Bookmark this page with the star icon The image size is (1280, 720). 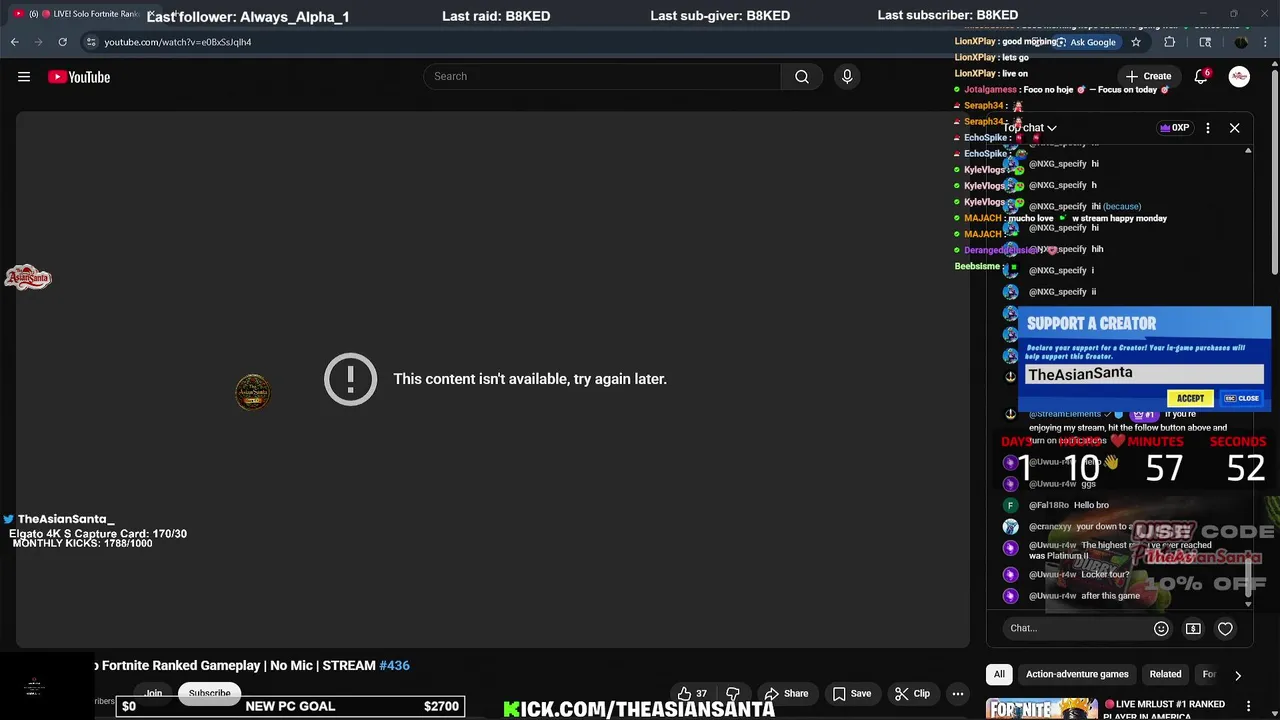coord(1136,42)
